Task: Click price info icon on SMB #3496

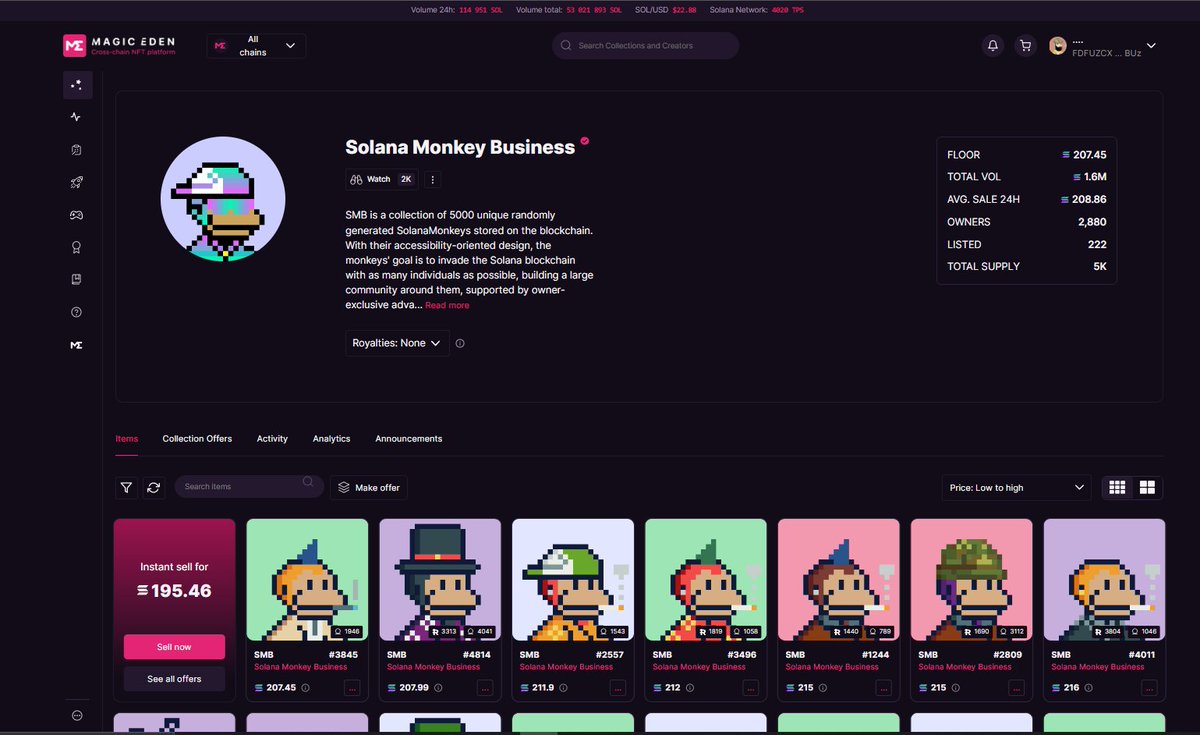Action: (692, 688)
